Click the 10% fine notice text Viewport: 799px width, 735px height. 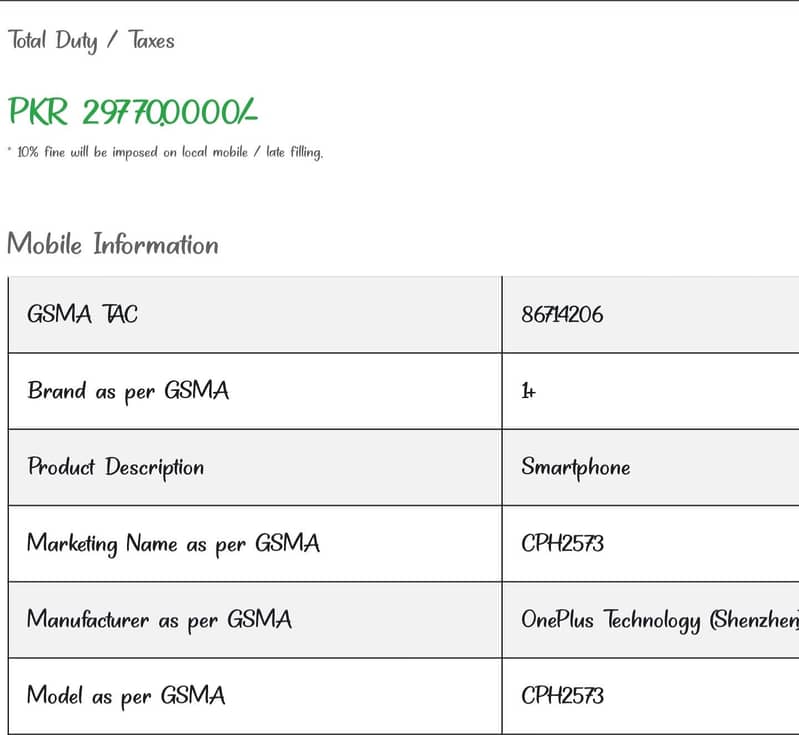coord(166,152)
